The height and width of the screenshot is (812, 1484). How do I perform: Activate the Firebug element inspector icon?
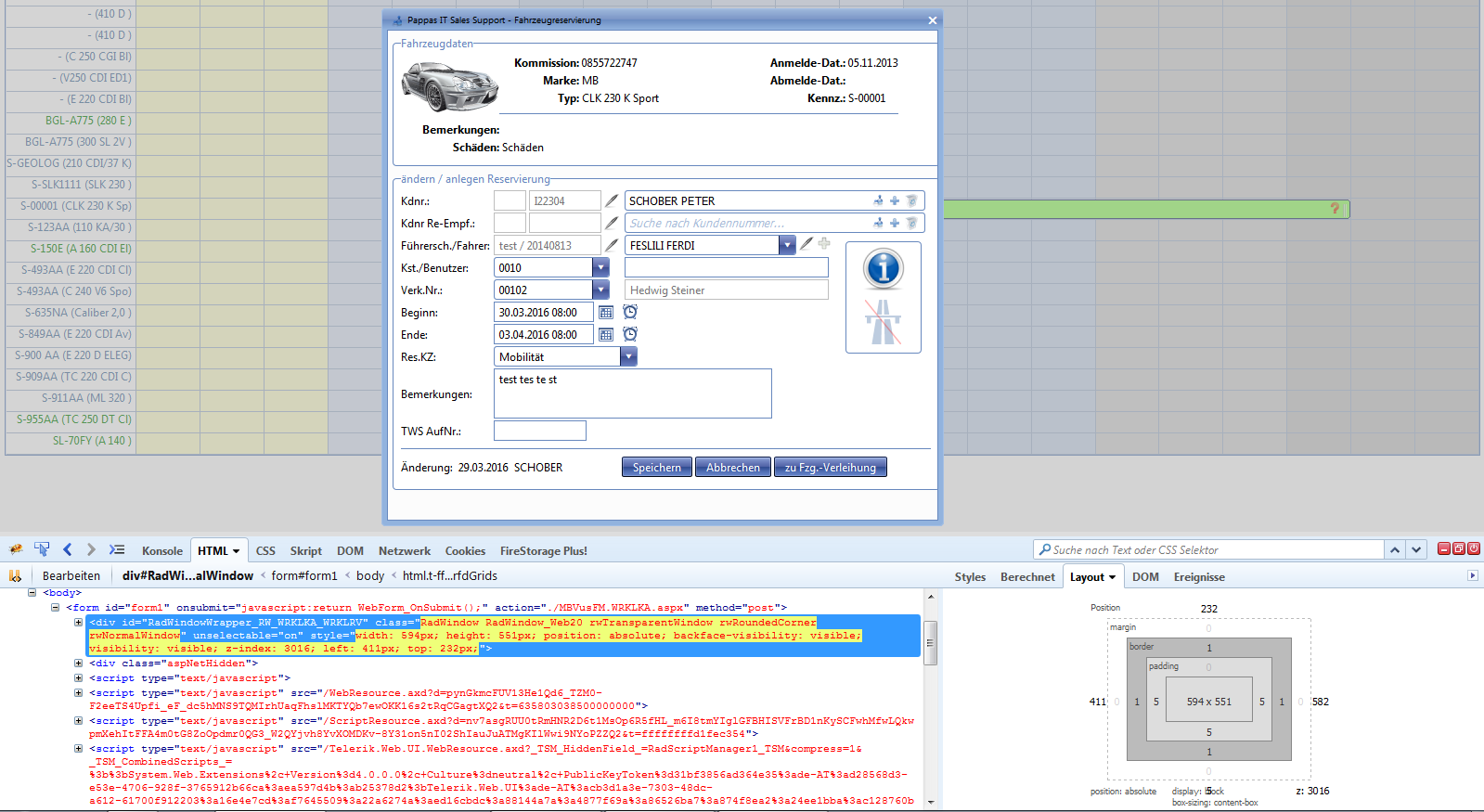click(x=42, y=549)
